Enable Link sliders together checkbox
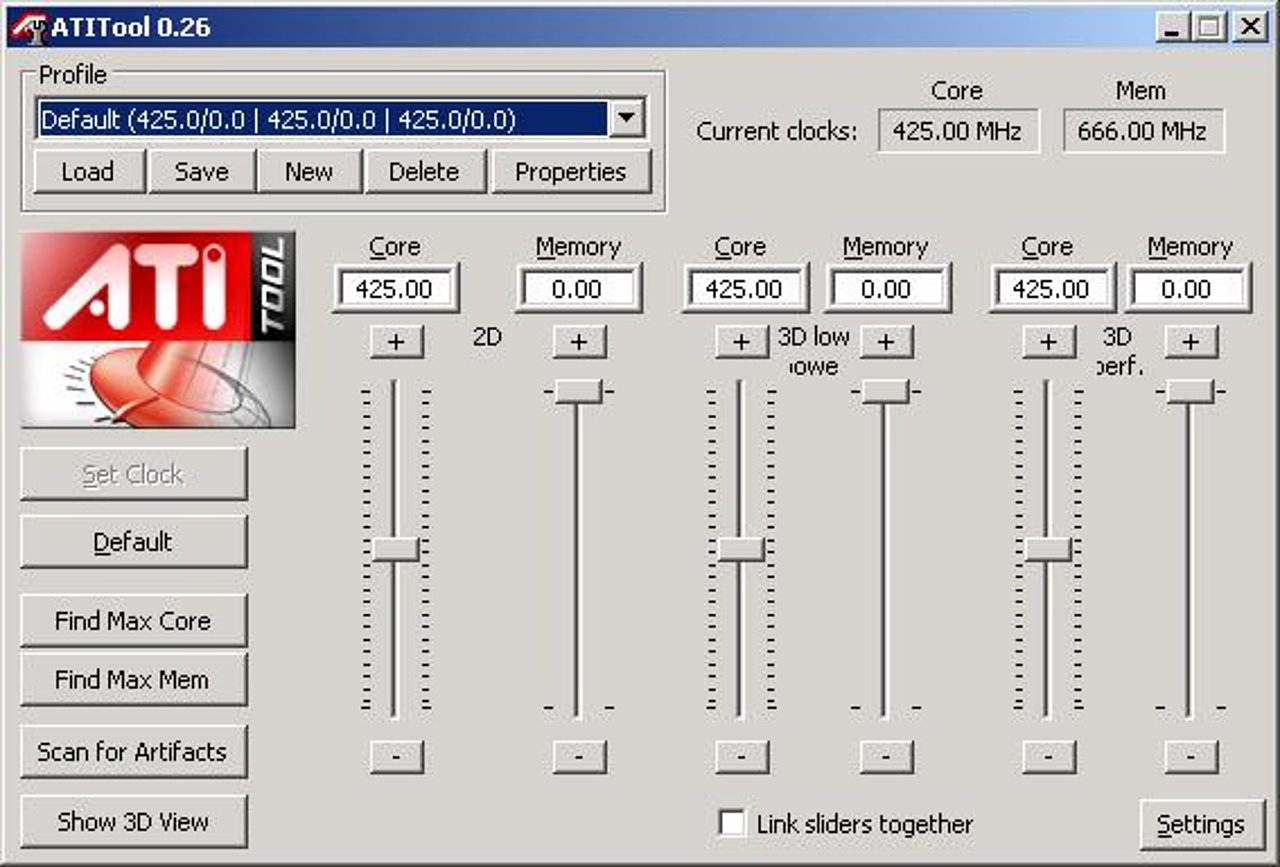1280x867 pixels. click(x=732, y=824)
